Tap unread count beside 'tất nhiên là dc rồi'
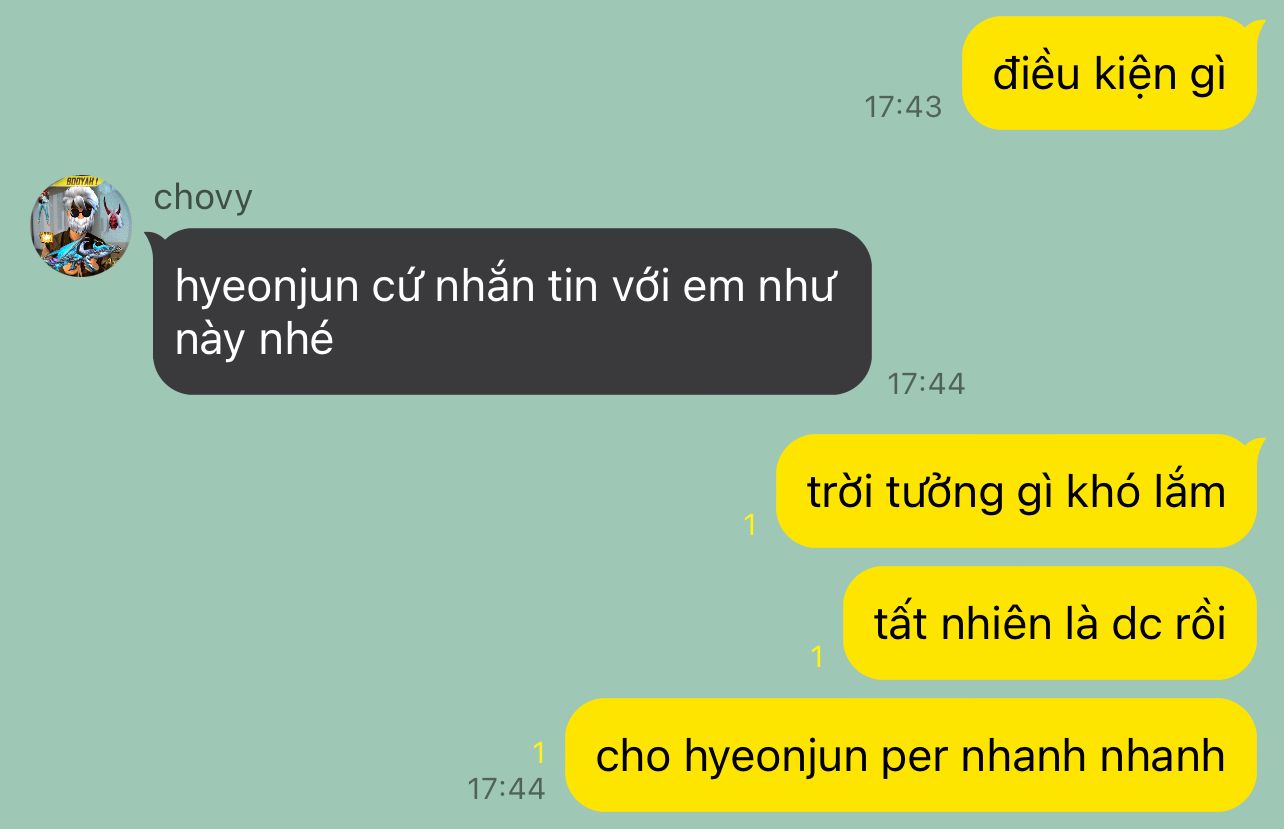 click(817, 657)
